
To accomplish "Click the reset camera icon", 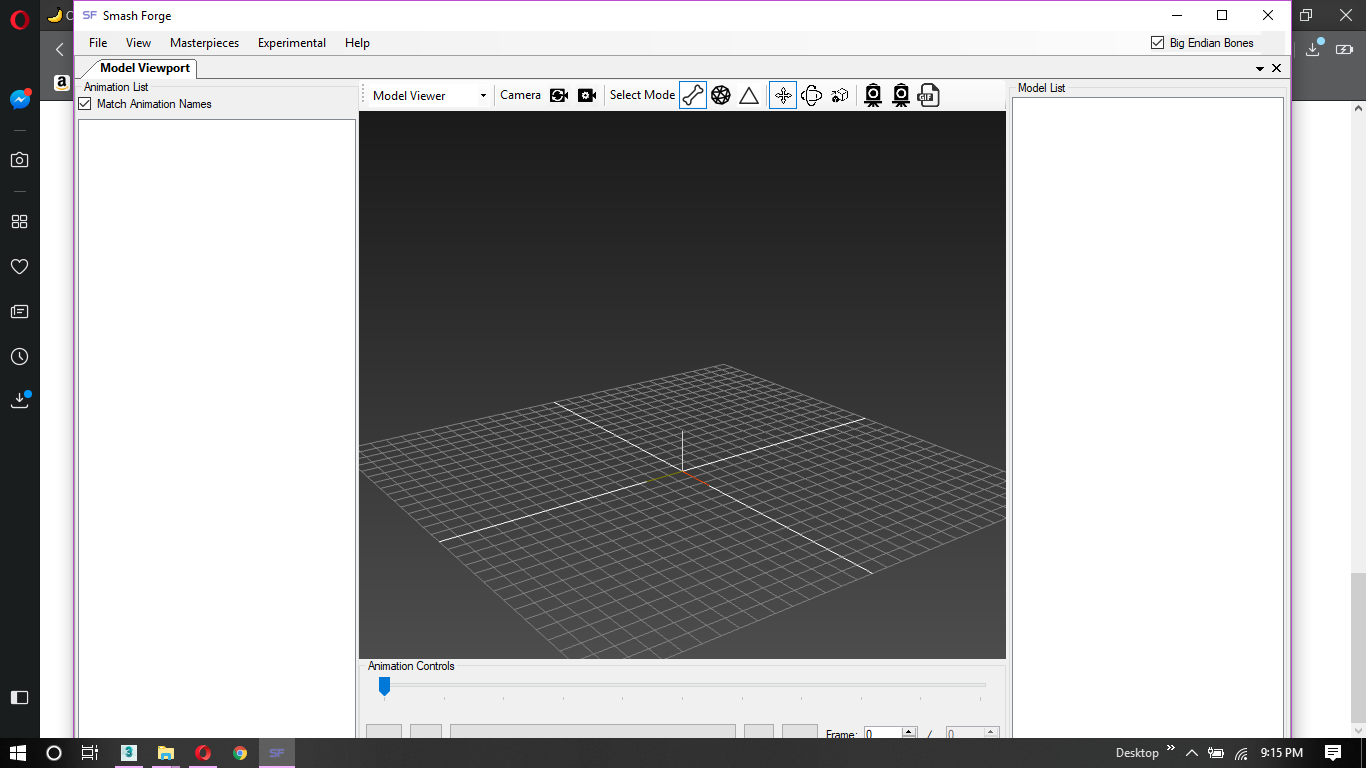I will (559, 94).
